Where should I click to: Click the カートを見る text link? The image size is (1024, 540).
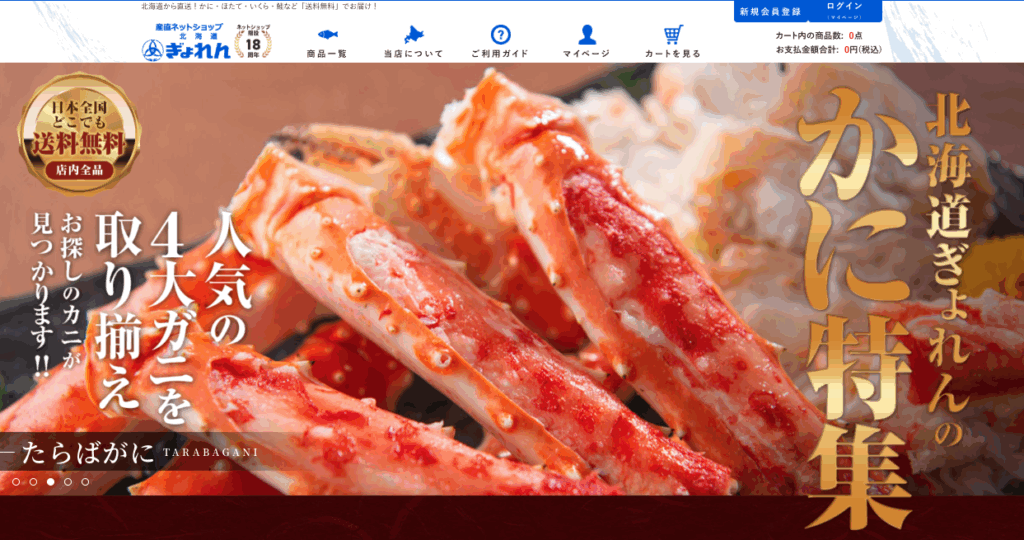point(672,54)
